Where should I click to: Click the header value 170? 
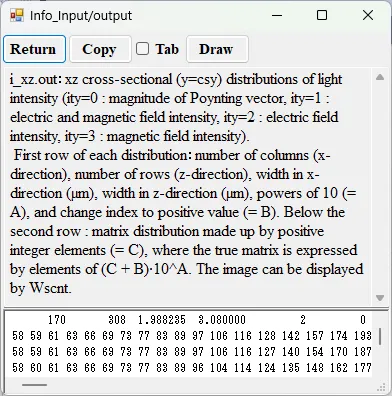[x=57, y=320]
